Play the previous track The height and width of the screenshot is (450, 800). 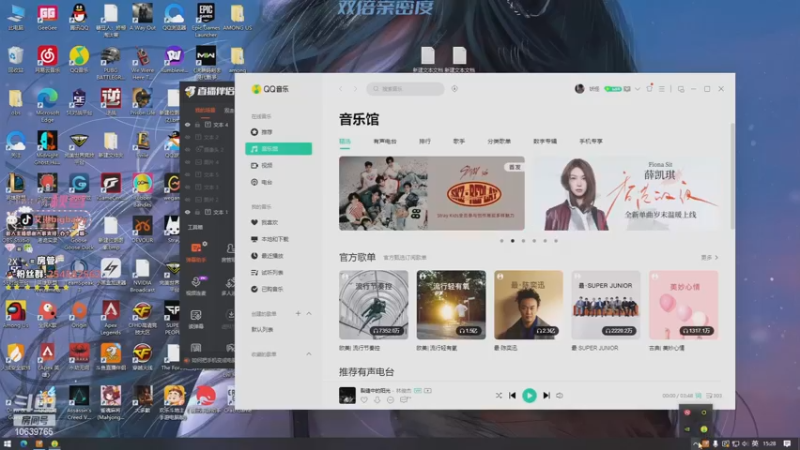(x=512, y=395)
